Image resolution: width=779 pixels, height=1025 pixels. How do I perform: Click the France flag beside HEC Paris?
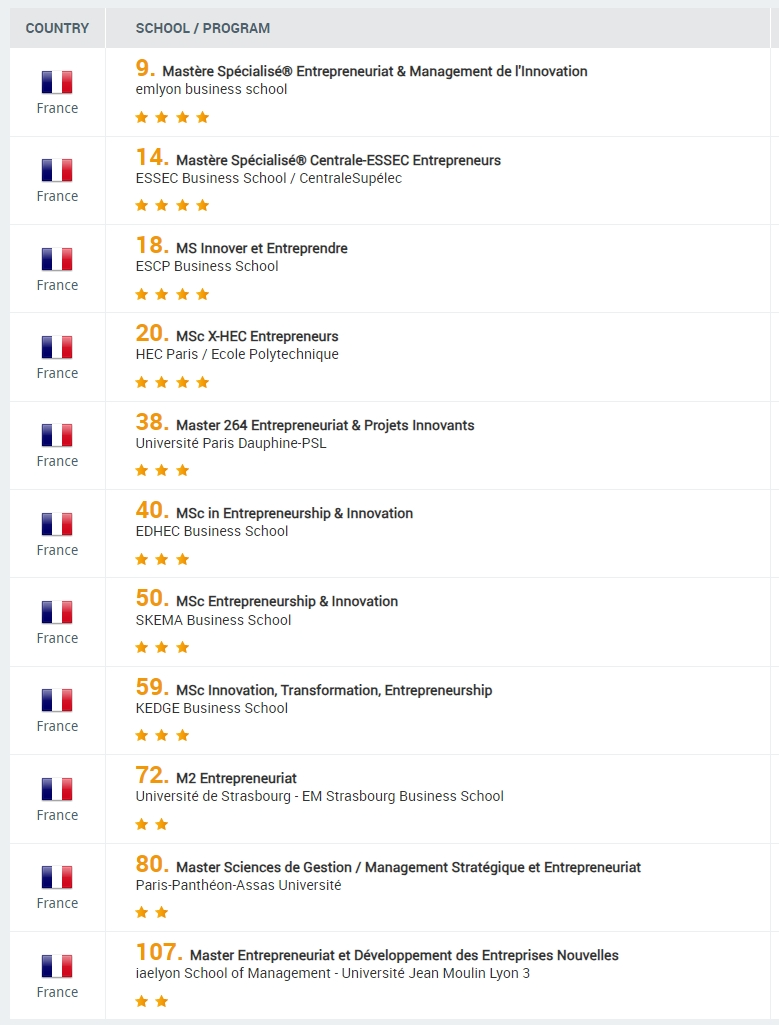point(57,347)
